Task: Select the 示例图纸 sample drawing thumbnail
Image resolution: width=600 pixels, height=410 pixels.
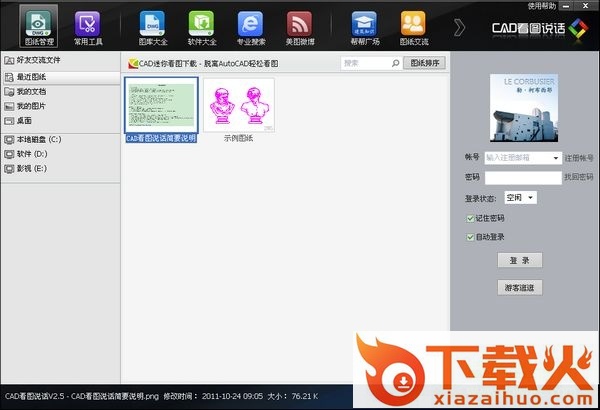Action: tap(239, 105)
